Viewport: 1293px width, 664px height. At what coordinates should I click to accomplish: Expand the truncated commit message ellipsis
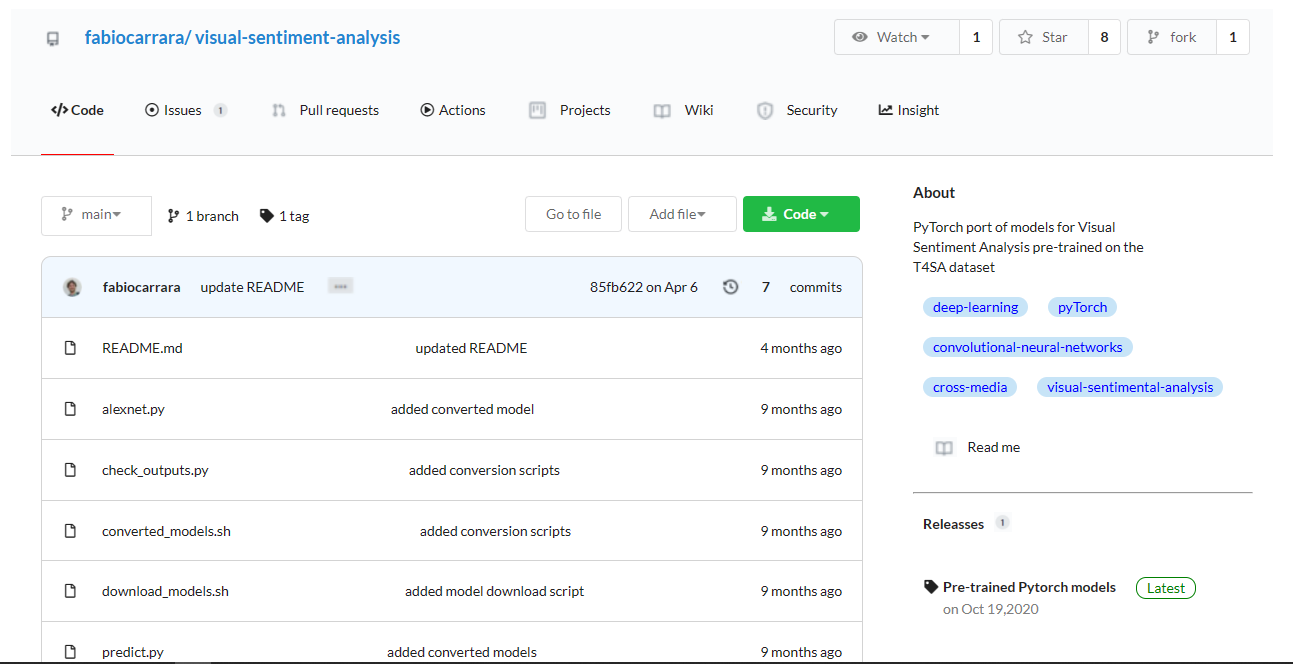coord(340,285)
